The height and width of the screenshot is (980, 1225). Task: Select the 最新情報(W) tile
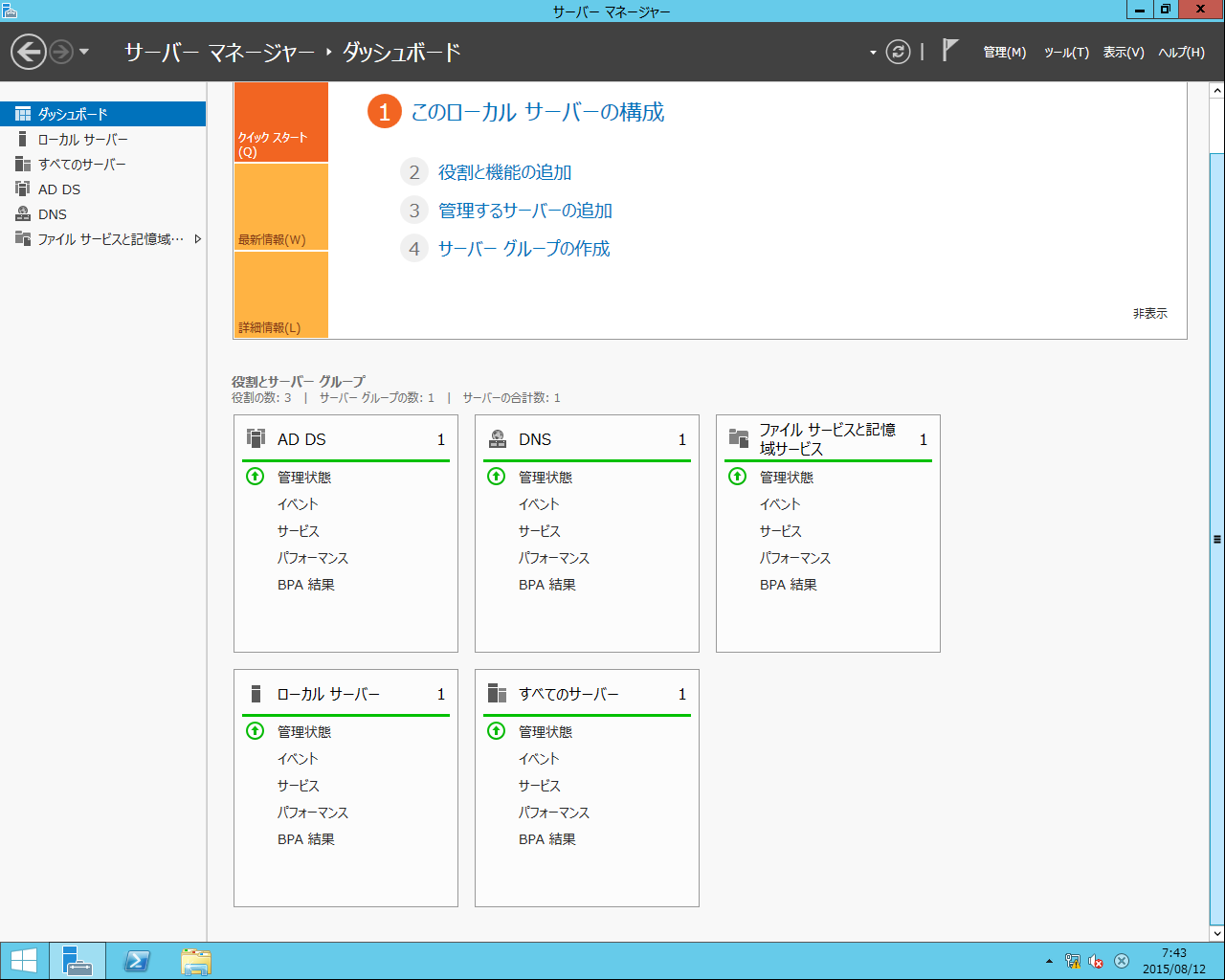coord(281,207)
